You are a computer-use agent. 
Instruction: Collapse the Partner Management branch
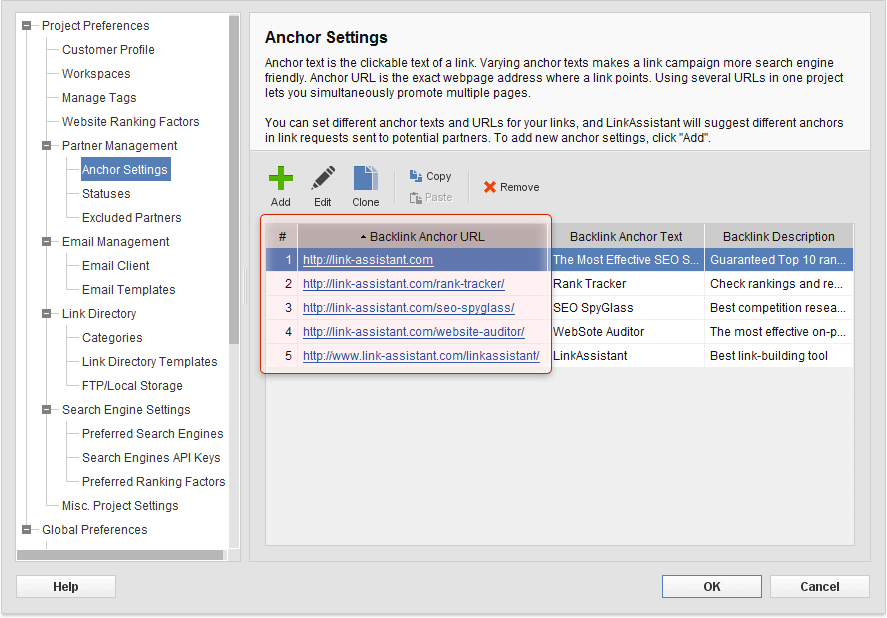pyautogui.click(x=44, y=145)
